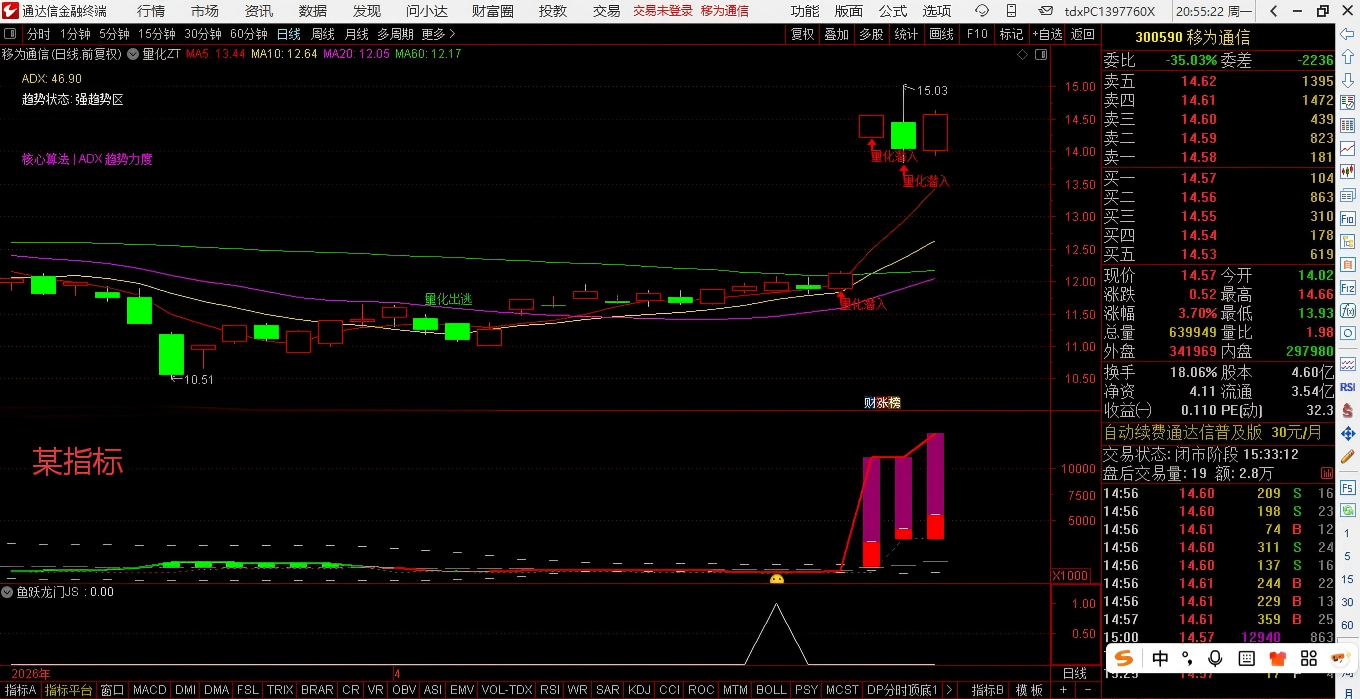This screenshot has height=699, width=1360.
Task: Open the 资讯 menu
Action: point(259,11)
